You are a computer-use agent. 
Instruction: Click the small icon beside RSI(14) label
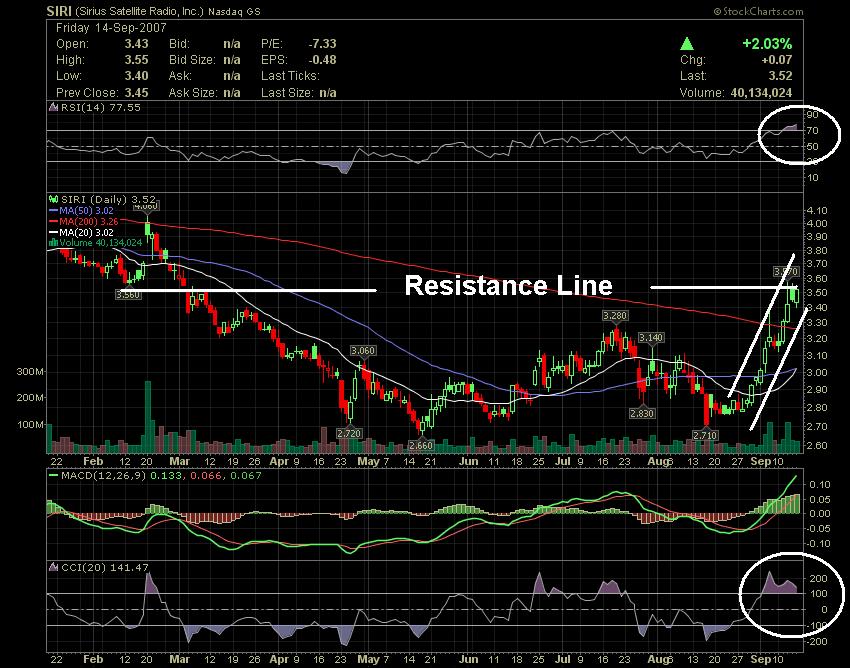tap(54, 107)
